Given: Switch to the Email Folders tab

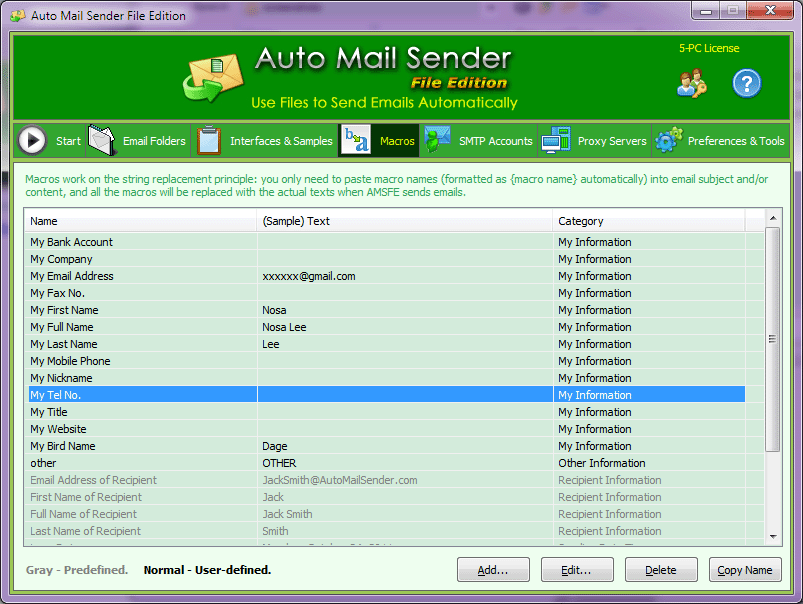Looking at the screenshot, I should pyautogui.click(x=138, y=140).
